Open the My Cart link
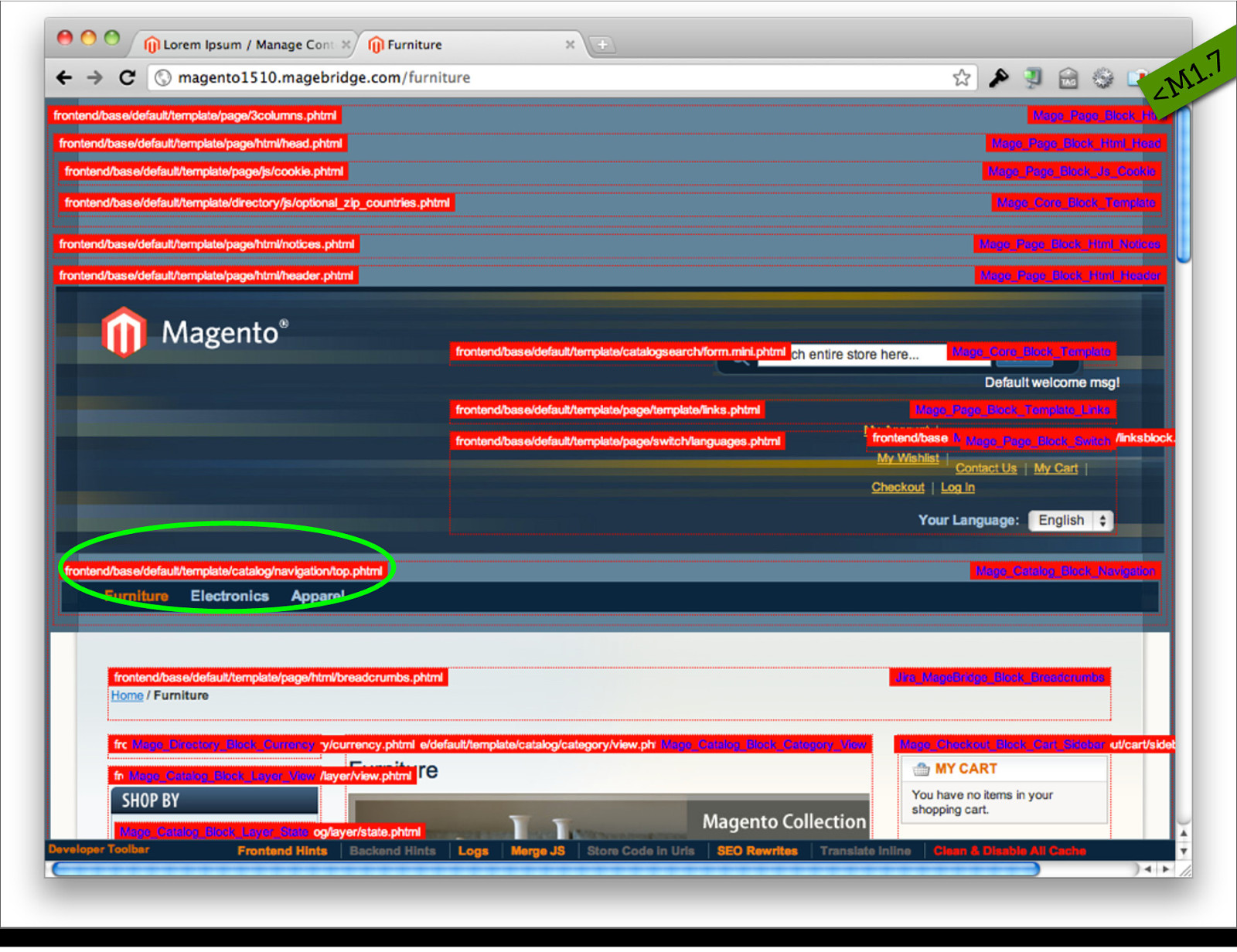 coord(1055,468)
